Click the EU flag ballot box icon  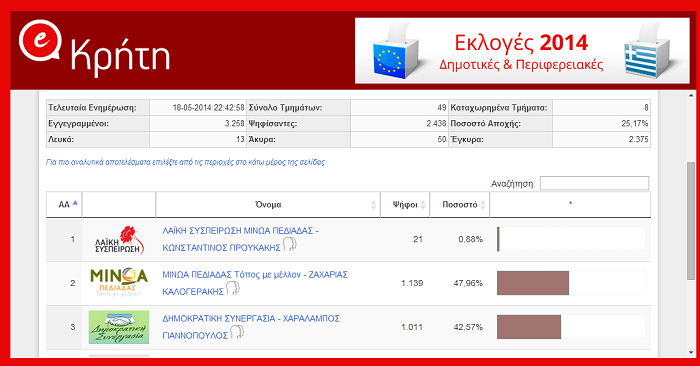pyautogui.click(x=396, y=51)
